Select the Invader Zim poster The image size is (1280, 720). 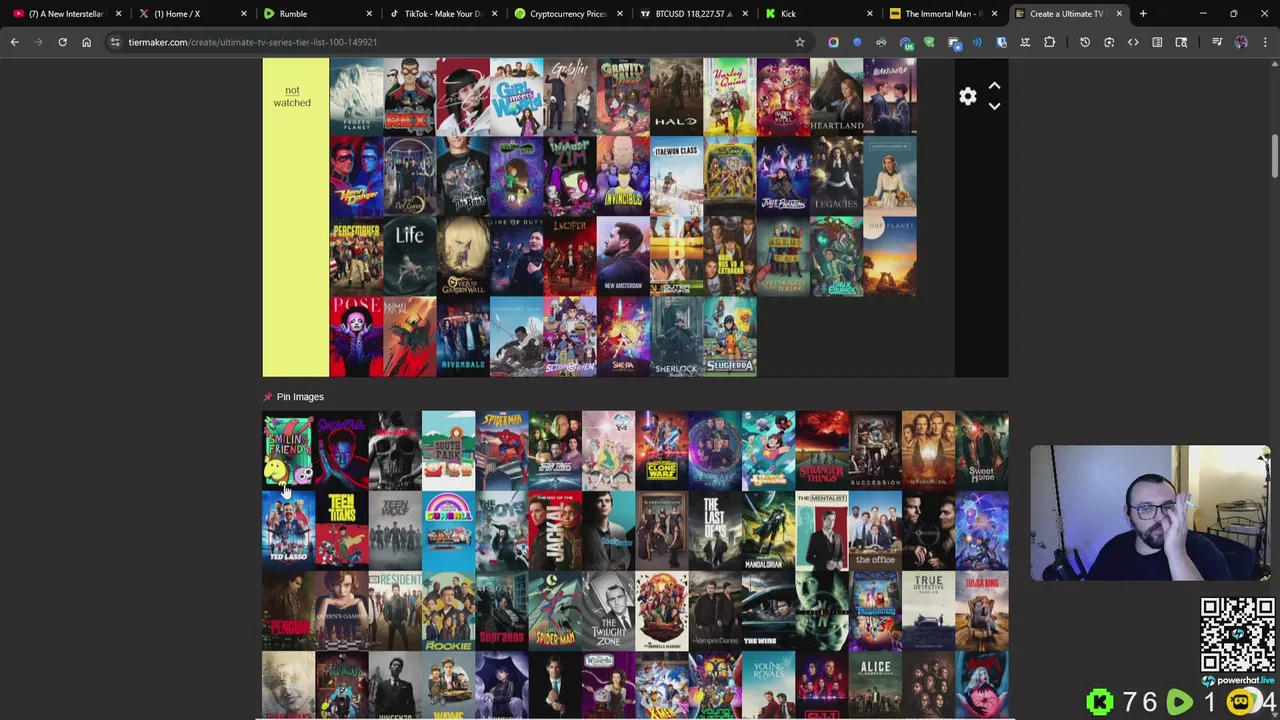coord(569,177)
